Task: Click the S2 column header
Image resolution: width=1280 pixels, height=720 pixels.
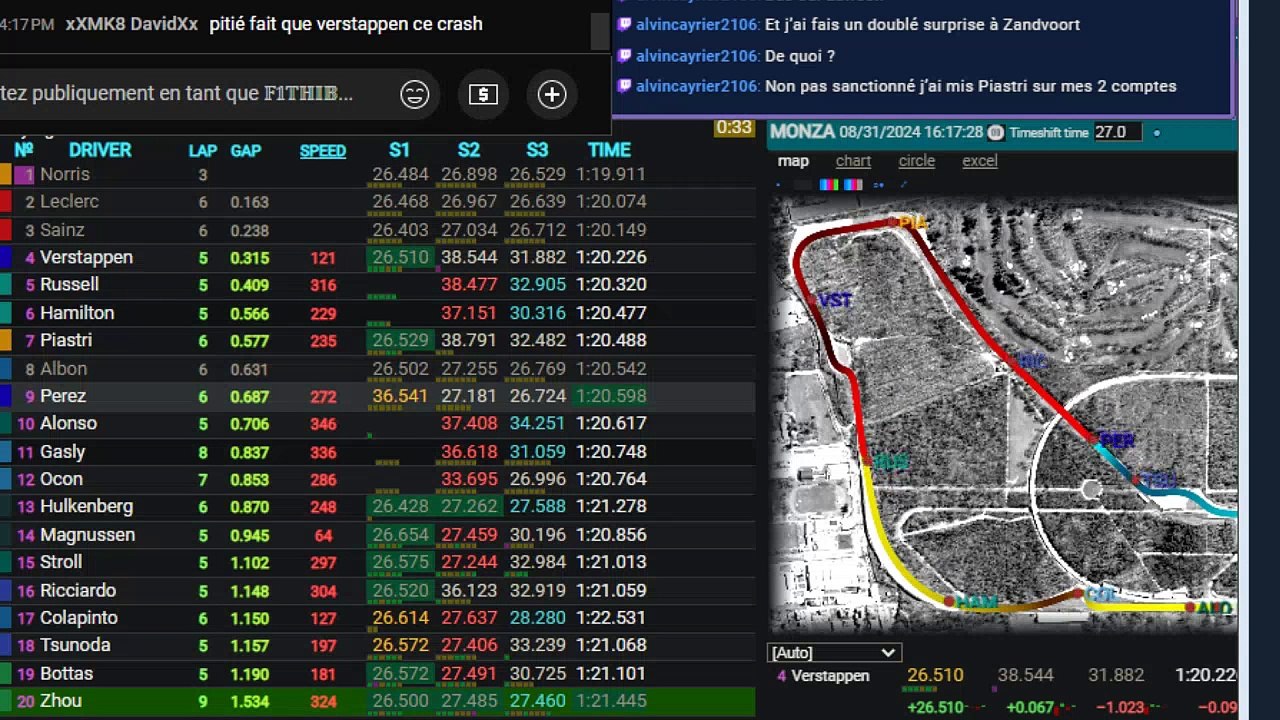Action: (469, 150)
